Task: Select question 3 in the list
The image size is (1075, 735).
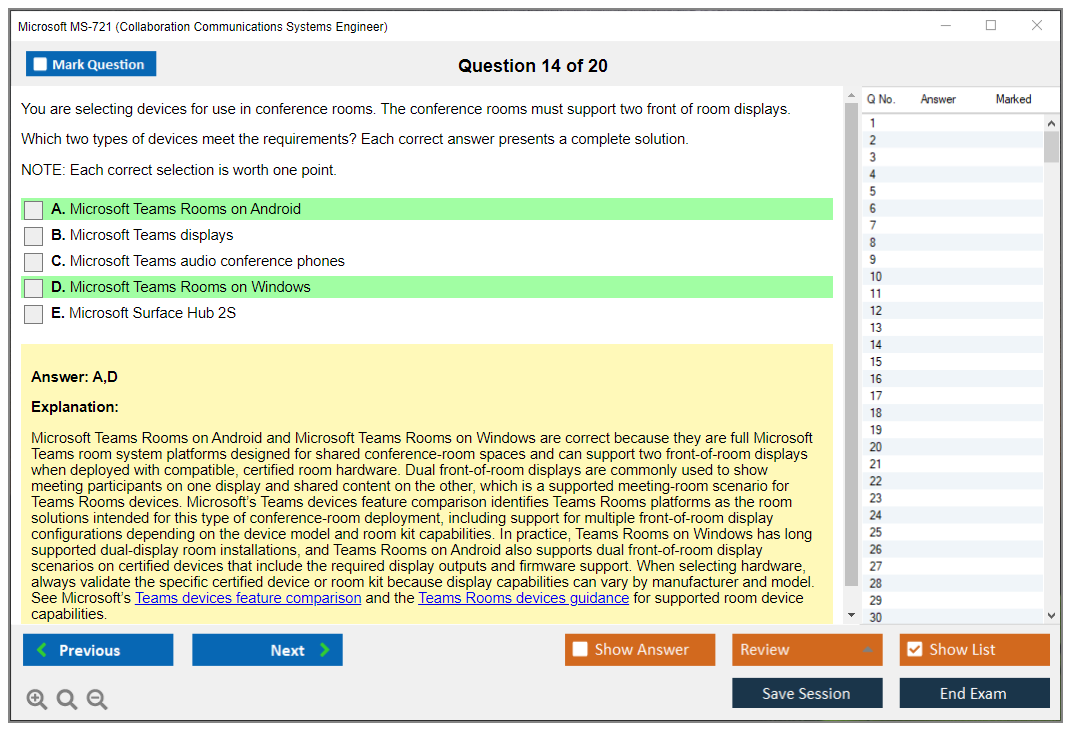Action: point(953,157)
